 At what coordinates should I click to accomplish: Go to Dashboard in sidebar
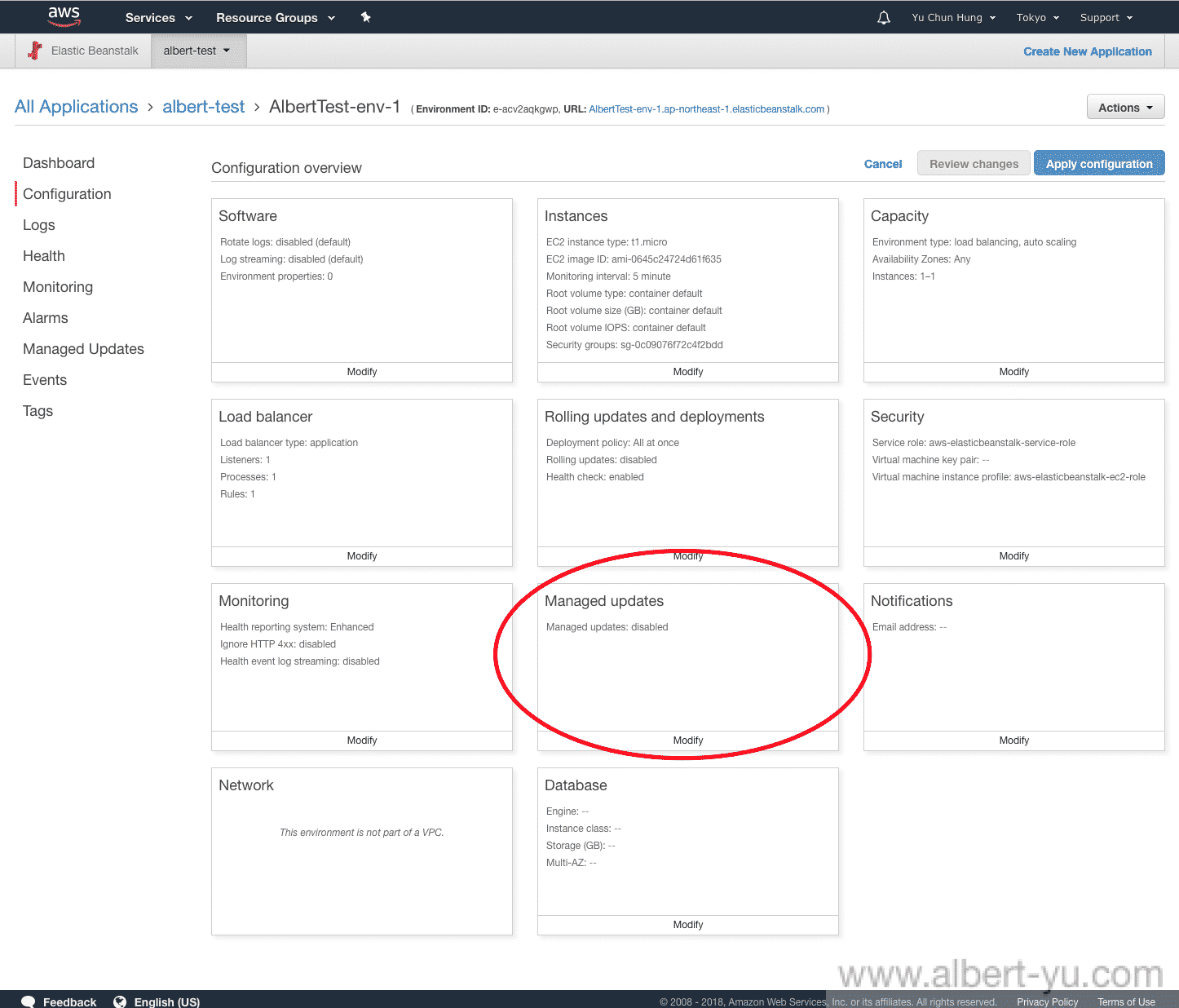tap(59, 163)
